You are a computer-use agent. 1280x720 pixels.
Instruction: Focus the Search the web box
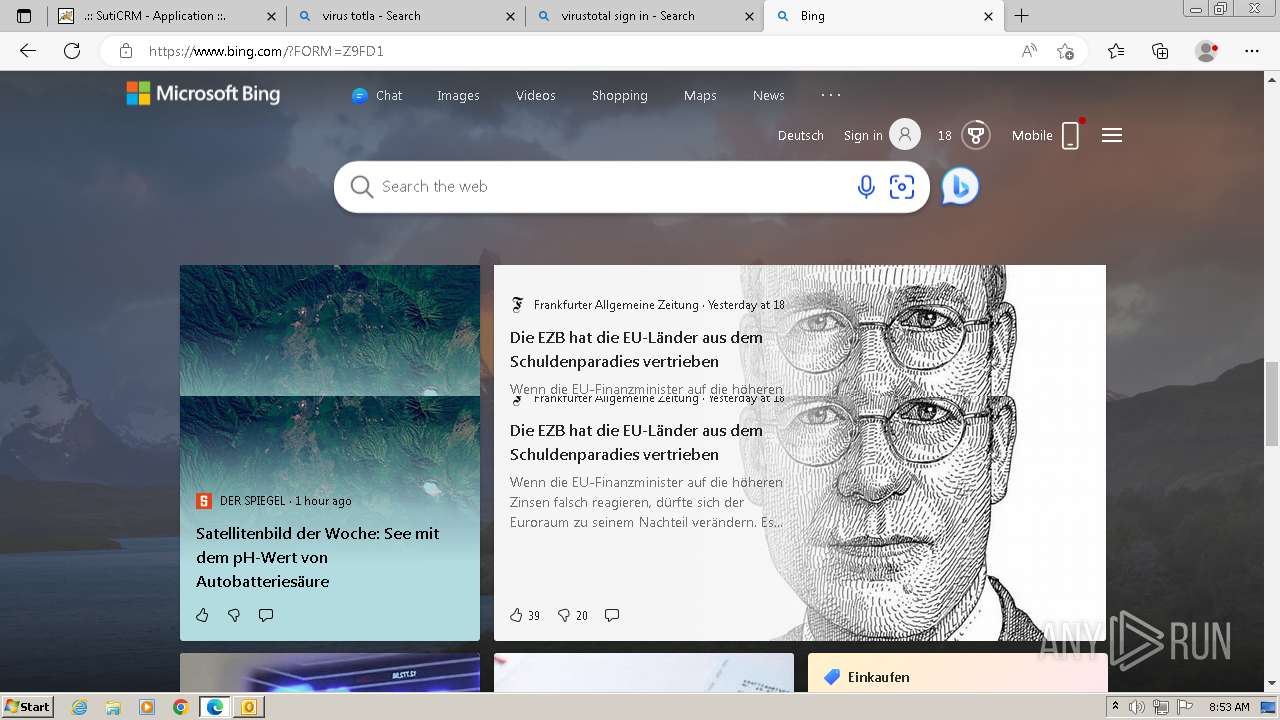pos(615,187)
